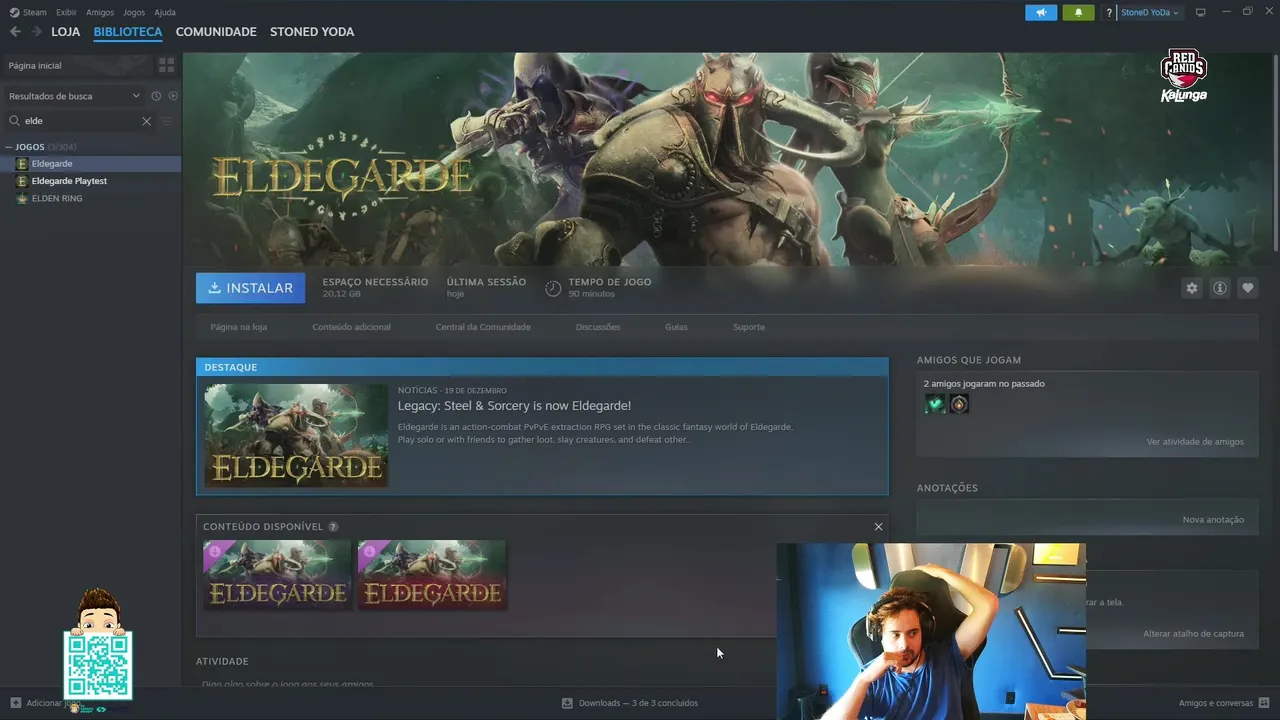This screenshot has width=1280, height=720.
Task: Collapse the JOGOS category
Action: tap(9, 147)
